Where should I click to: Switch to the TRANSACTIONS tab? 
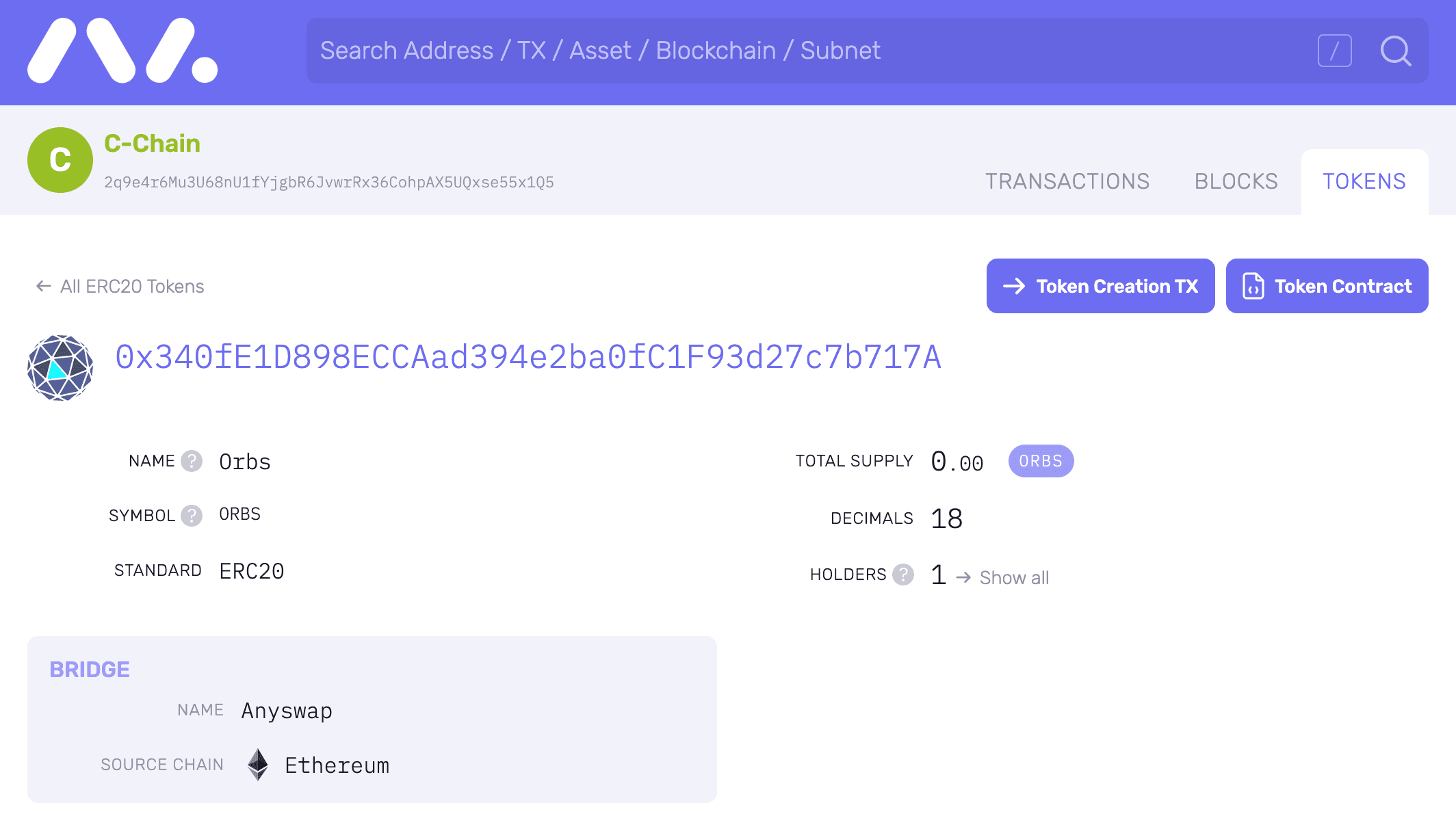point(1067,181)
